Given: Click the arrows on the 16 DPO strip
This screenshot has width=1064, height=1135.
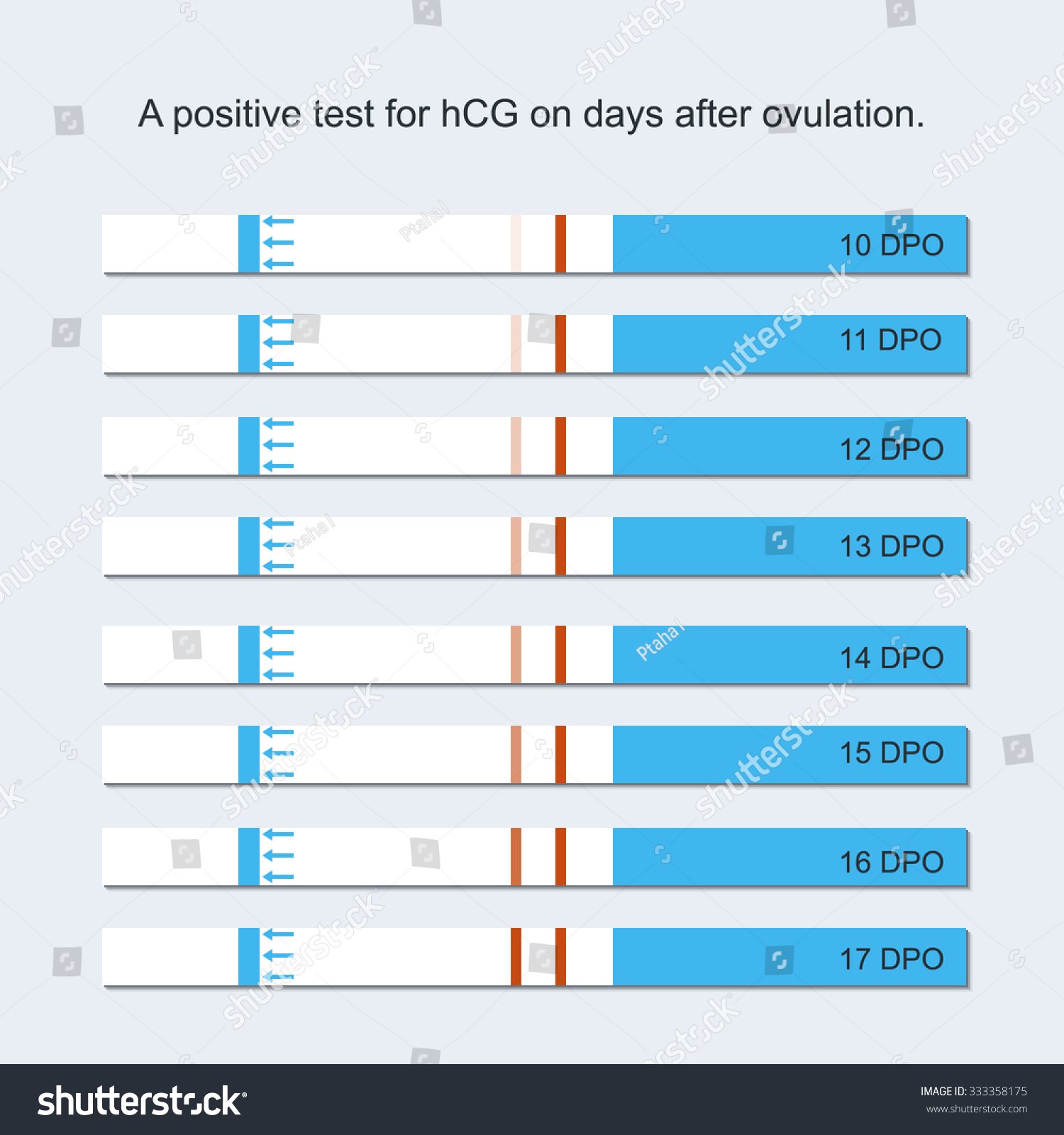Looking at the screenshot, I should tap(278, 856).
